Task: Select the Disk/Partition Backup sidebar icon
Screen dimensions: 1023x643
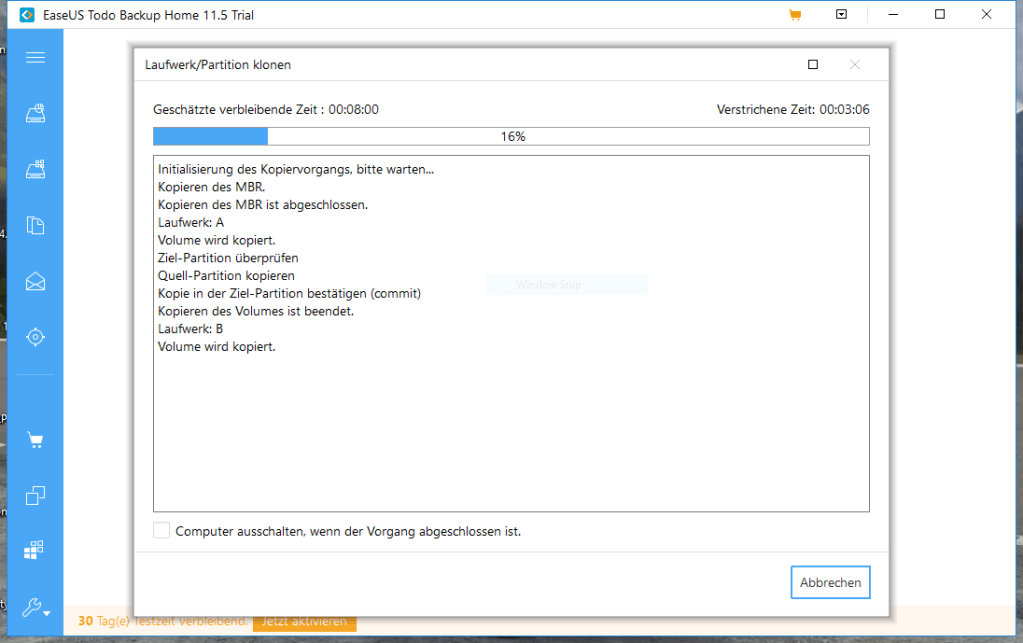Action: click(35, 114)
